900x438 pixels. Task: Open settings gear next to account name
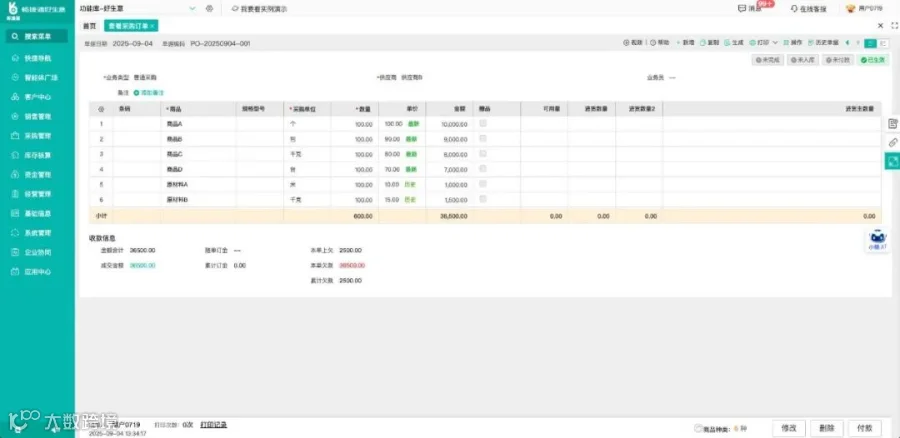coord(210,9)
